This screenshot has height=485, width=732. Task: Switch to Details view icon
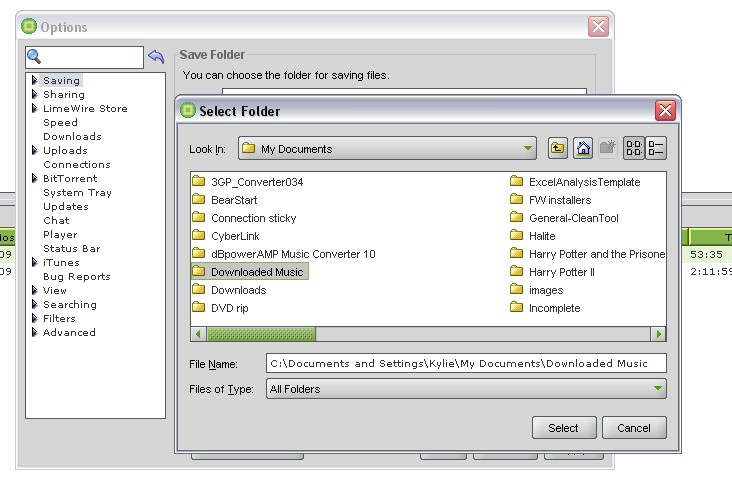(655, 148)
